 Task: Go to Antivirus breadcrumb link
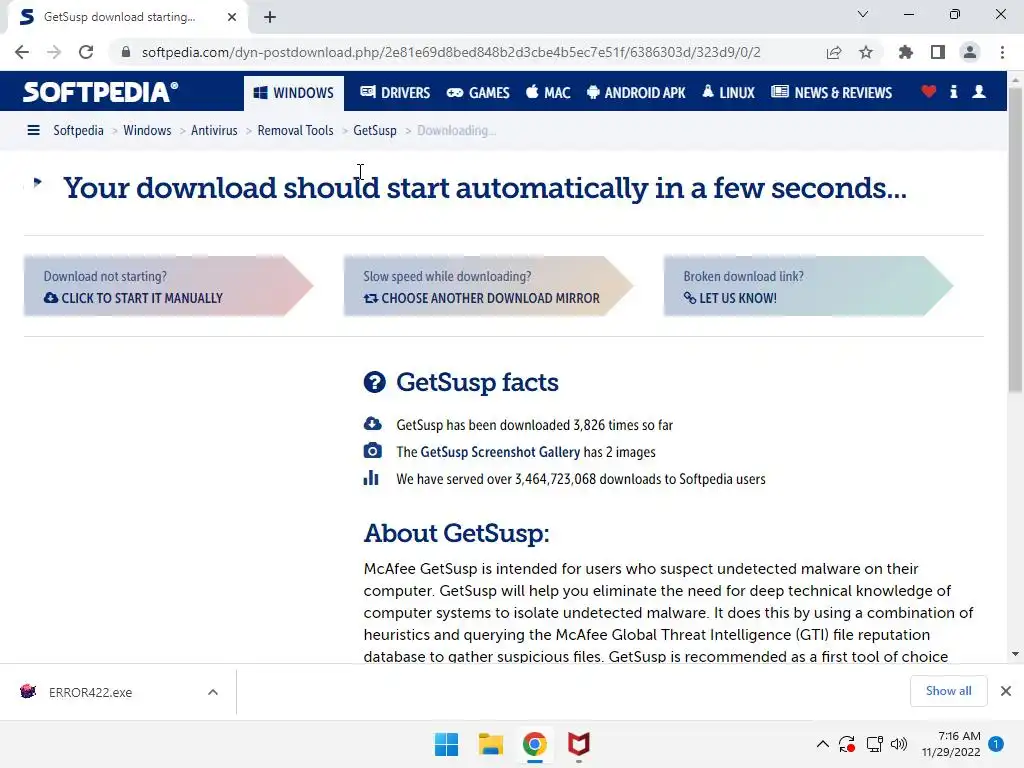pos(214,131)
